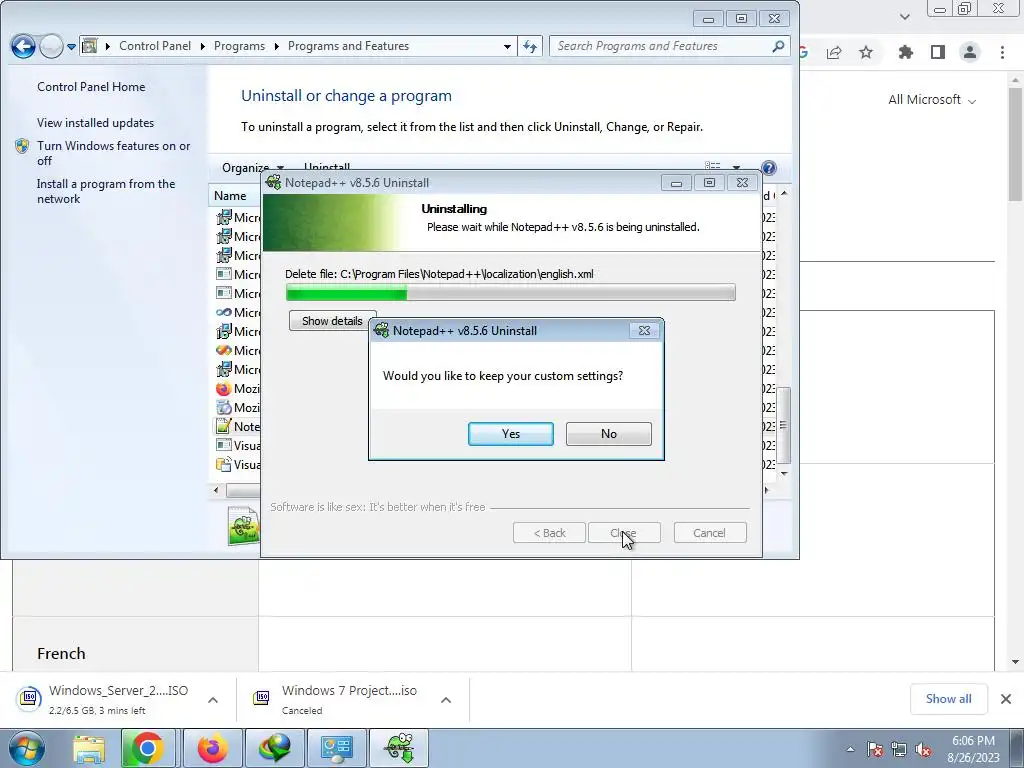Select the Microsoft entry with infinity icon
The image size is (1024, 768).
(238, 312)
